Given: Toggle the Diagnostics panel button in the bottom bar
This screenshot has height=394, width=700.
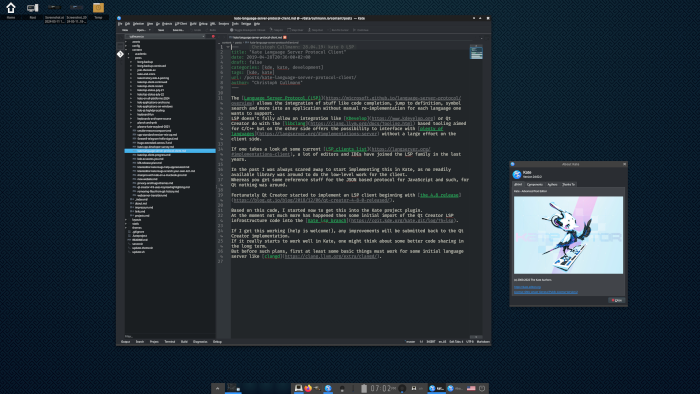Looking at the screenshot, I should tap(200, 342).
